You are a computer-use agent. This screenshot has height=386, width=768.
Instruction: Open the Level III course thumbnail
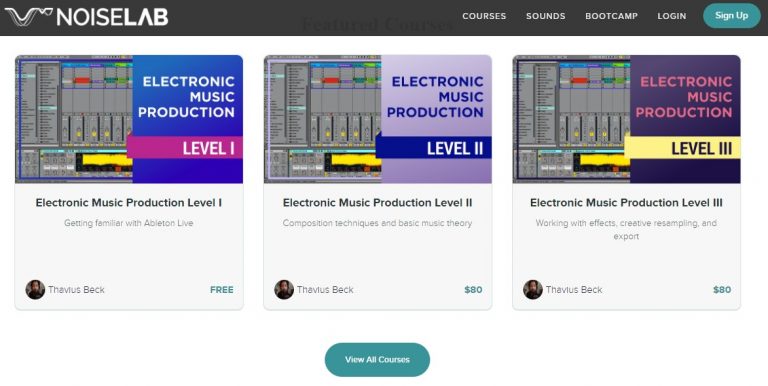tap(626, 119)
